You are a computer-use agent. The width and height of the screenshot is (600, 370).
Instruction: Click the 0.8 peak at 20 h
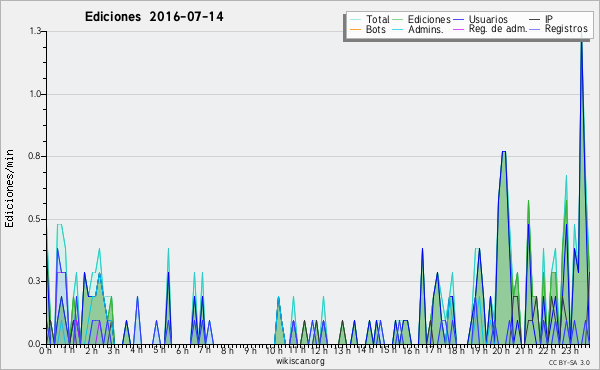[504, 152]
